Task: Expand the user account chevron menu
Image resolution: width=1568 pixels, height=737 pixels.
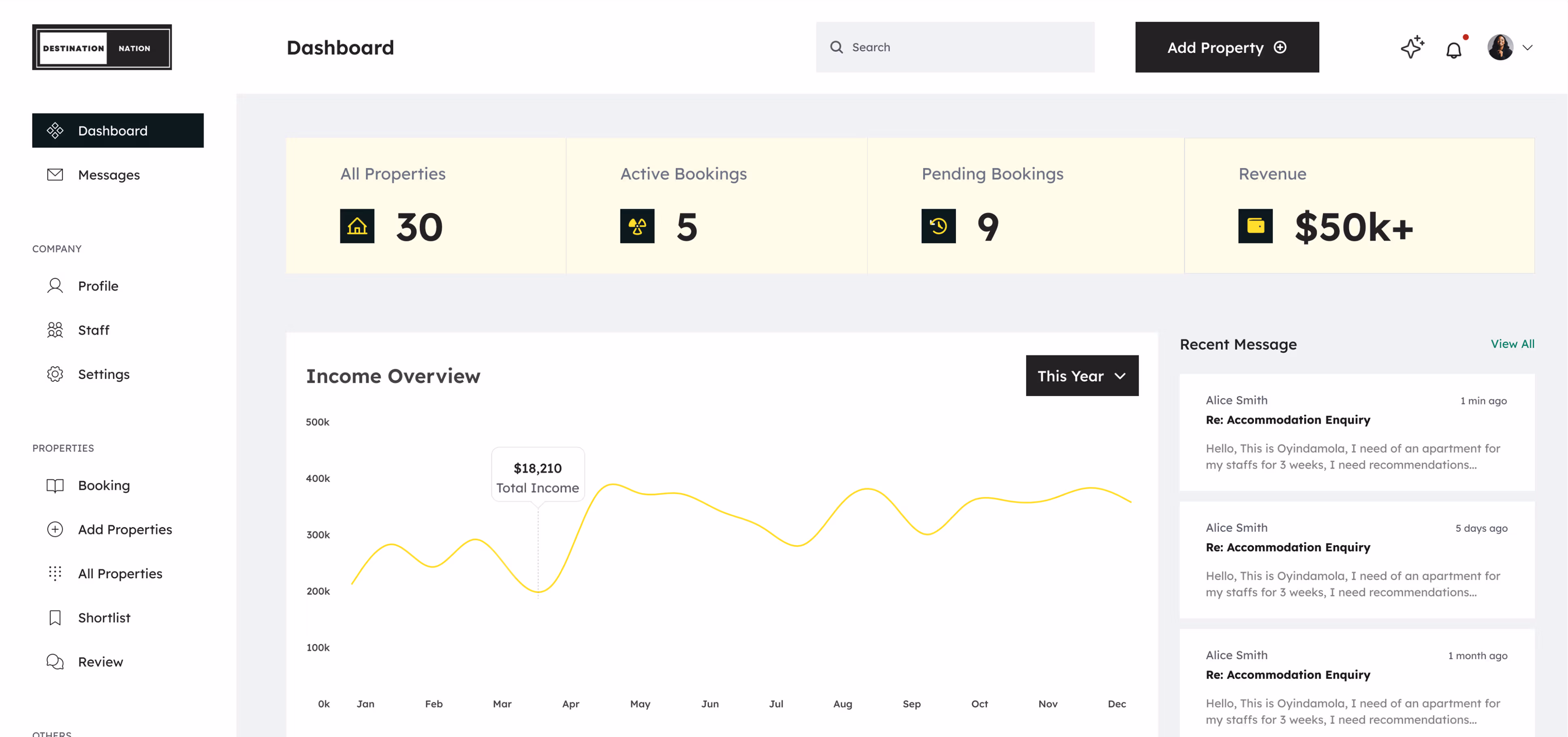Action: (1527, 47)
